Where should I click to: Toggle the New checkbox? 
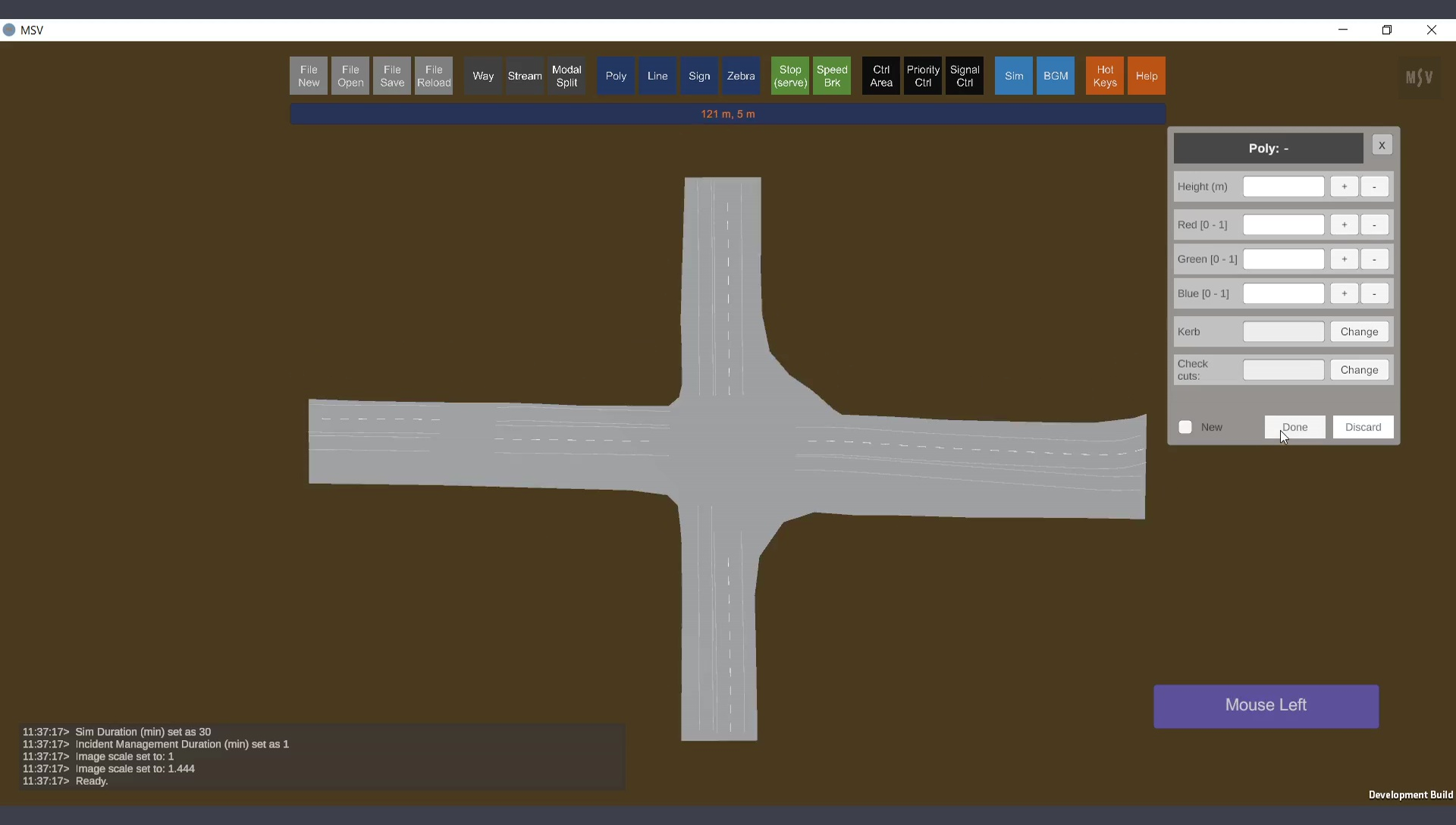pos(1185,427)
